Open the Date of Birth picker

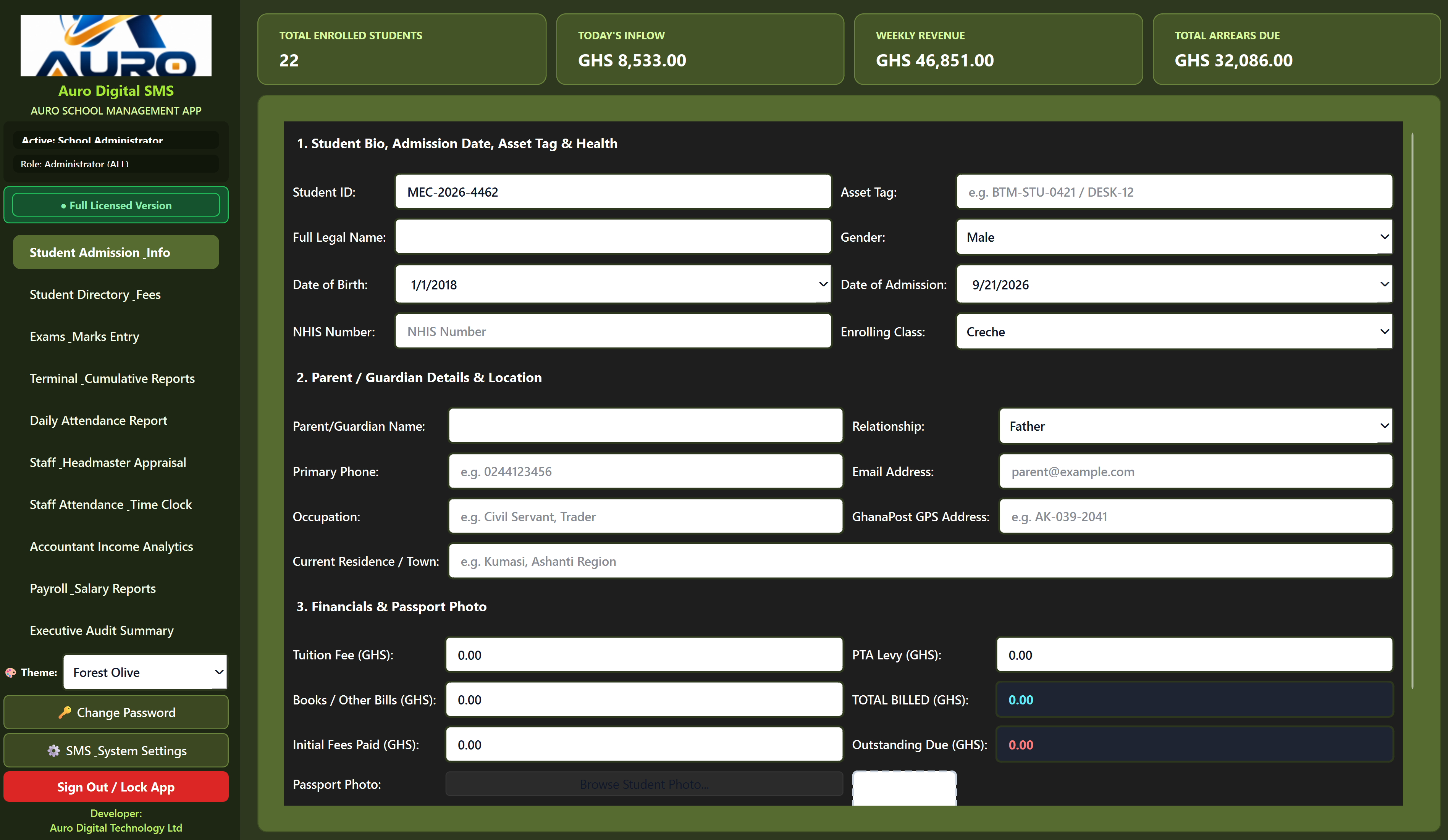(613, 284)
